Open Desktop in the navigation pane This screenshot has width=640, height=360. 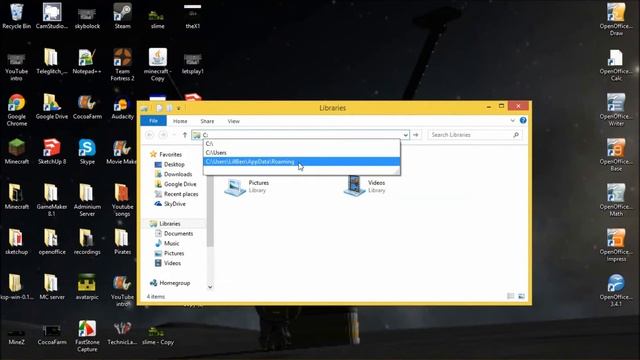tap(169, 164)
